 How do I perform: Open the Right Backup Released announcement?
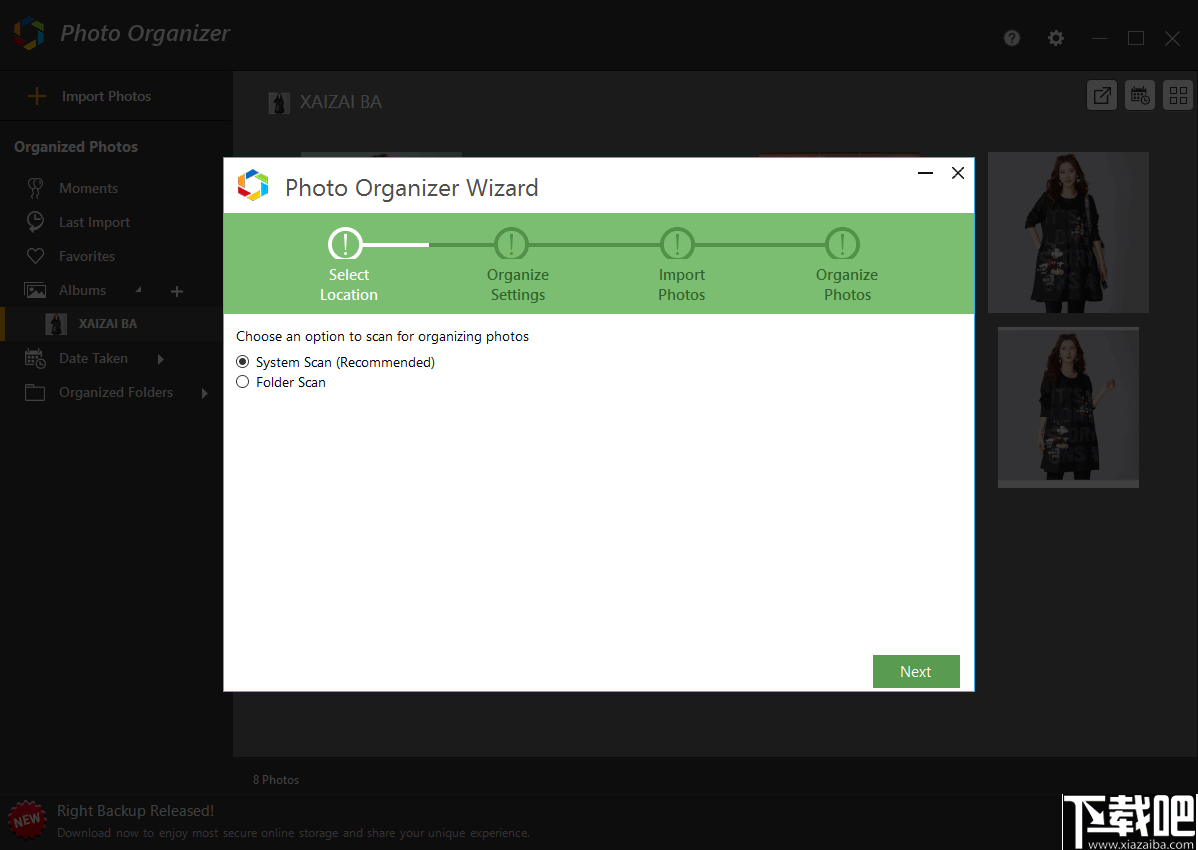tap(135, 810)
